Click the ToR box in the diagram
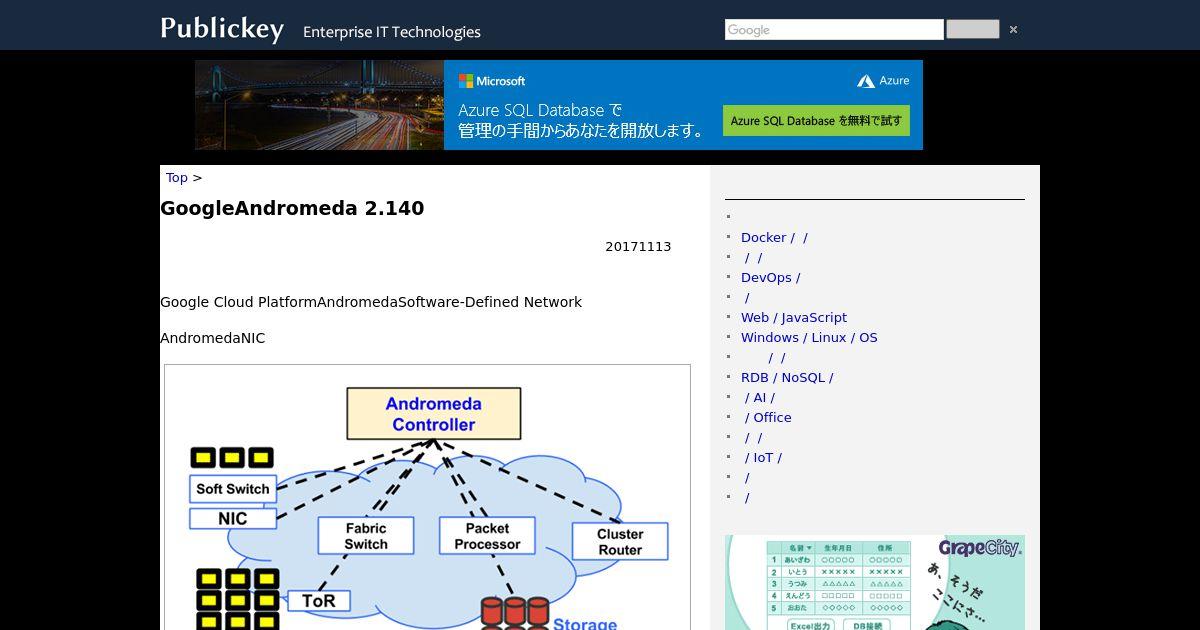The width and height of the screenshot is (1200, 630). click(319, 601)
